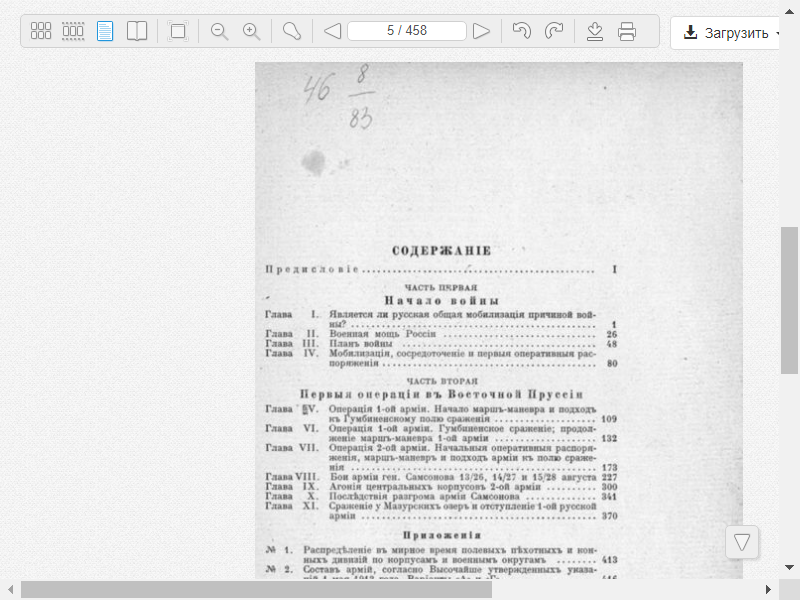Image resolution: width=800 pixels, height=600 pixels.
Task: Click page number 227 in contents
Action: [x=609, y=478]
